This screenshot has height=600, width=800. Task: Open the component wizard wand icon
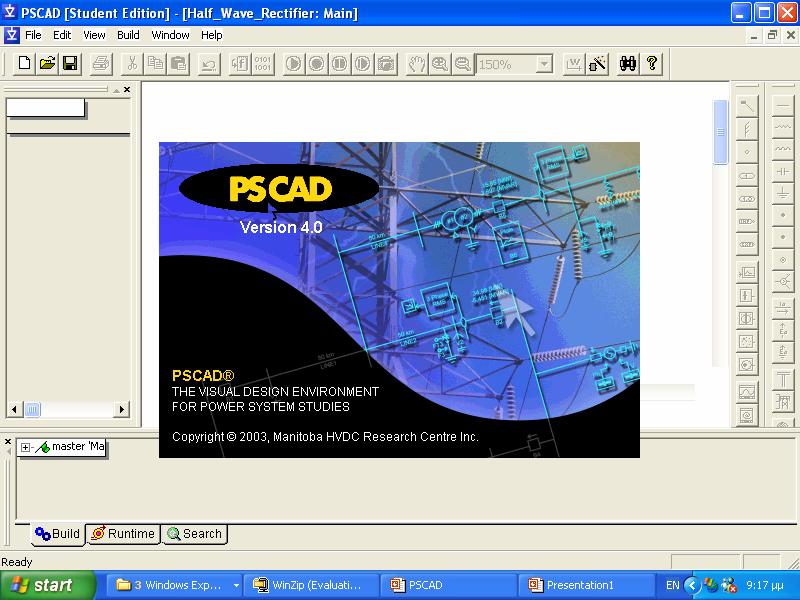pyautogui.click(x=597, y=64)
